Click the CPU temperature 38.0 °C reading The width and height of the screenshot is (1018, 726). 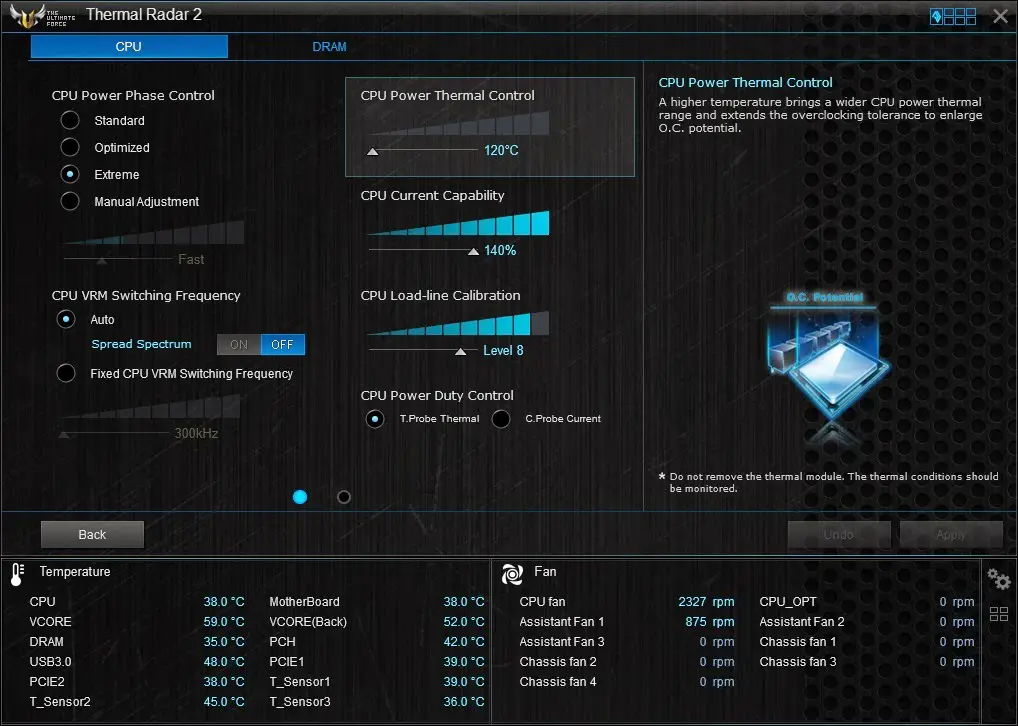224,602
